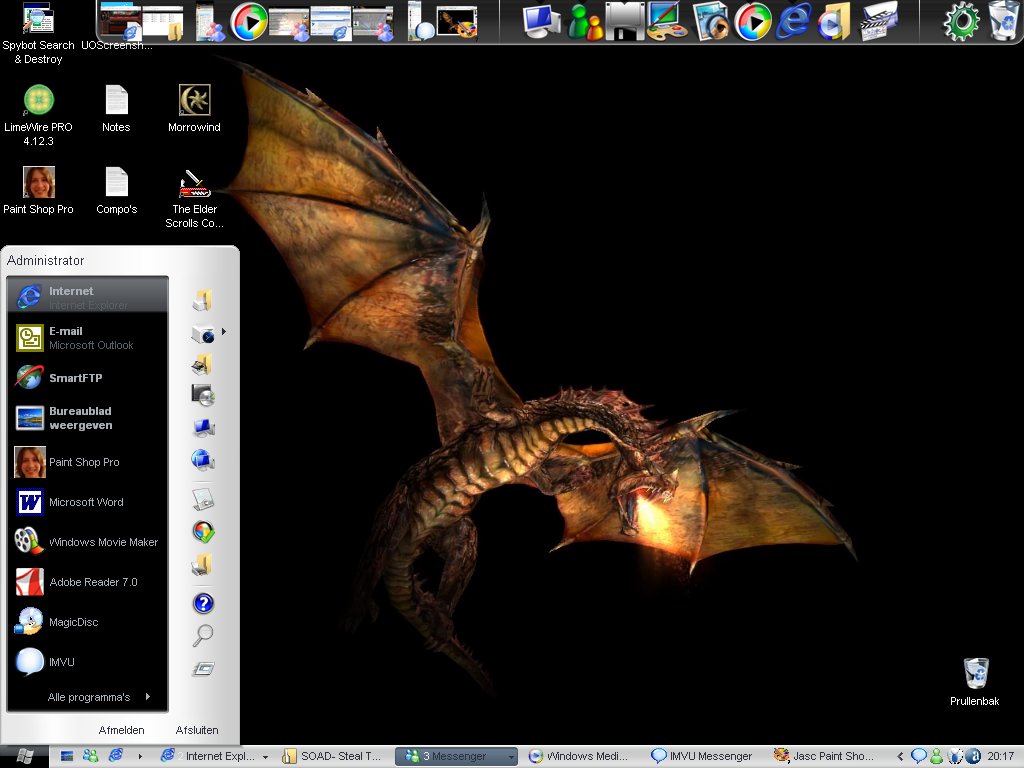This screenshot has width=1024, height=768.
Task: Expand the arrow beside recent documents icon
Action: coord(223,332)
